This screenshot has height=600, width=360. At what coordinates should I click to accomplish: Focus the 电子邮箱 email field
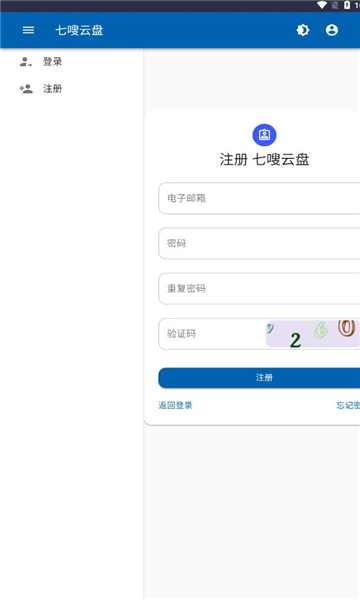coord(259,198)
